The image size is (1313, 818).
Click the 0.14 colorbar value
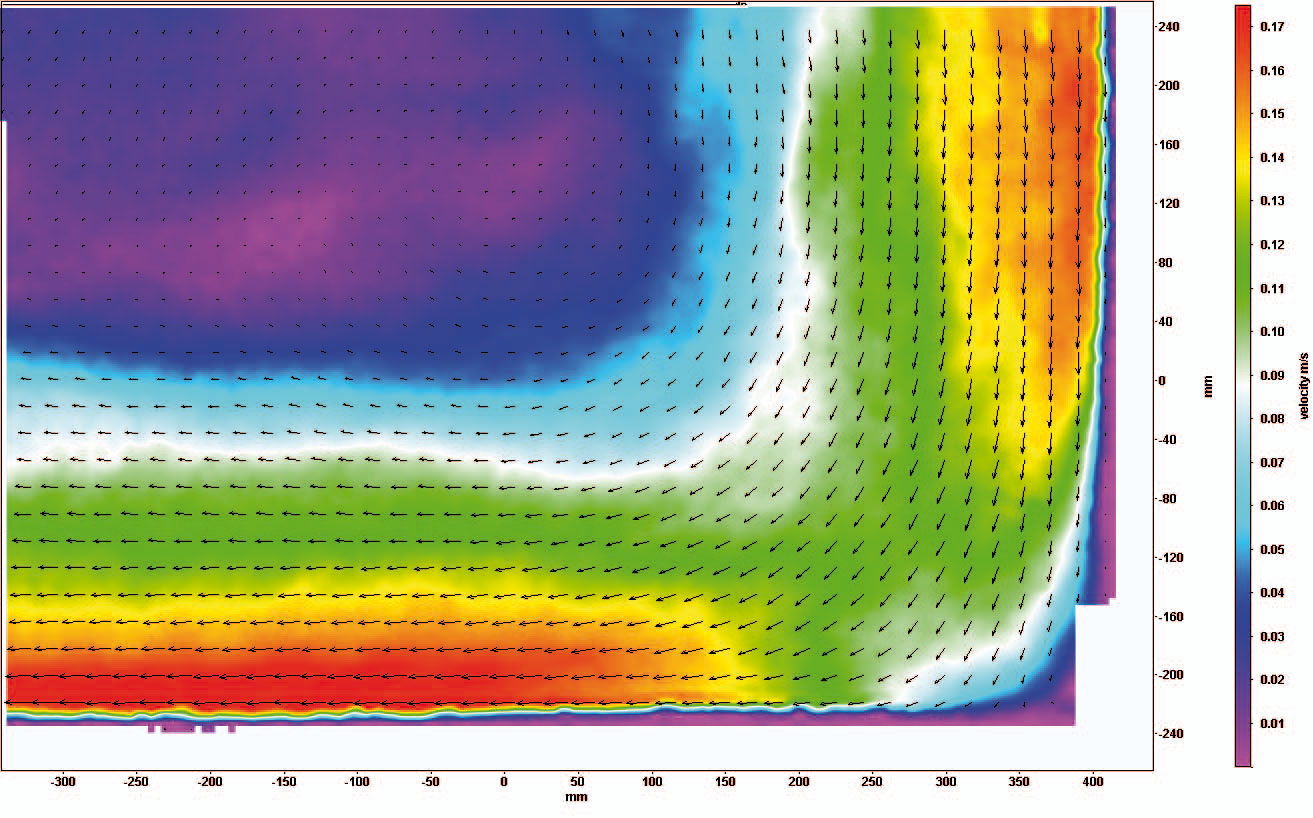coord(1270,158)
